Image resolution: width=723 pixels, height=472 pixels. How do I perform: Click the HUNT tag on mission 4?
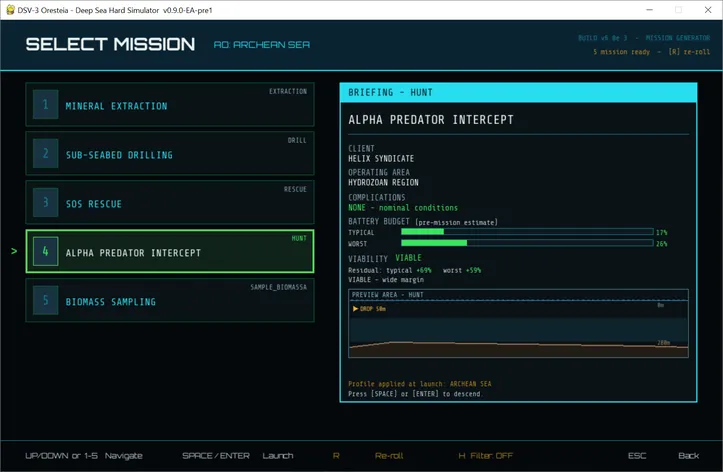[299, 238]
